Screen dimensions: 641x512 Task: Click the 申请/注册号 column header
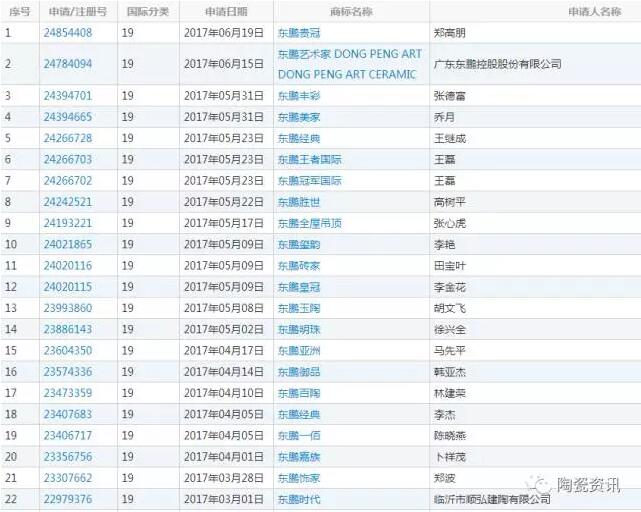(78, 11)
